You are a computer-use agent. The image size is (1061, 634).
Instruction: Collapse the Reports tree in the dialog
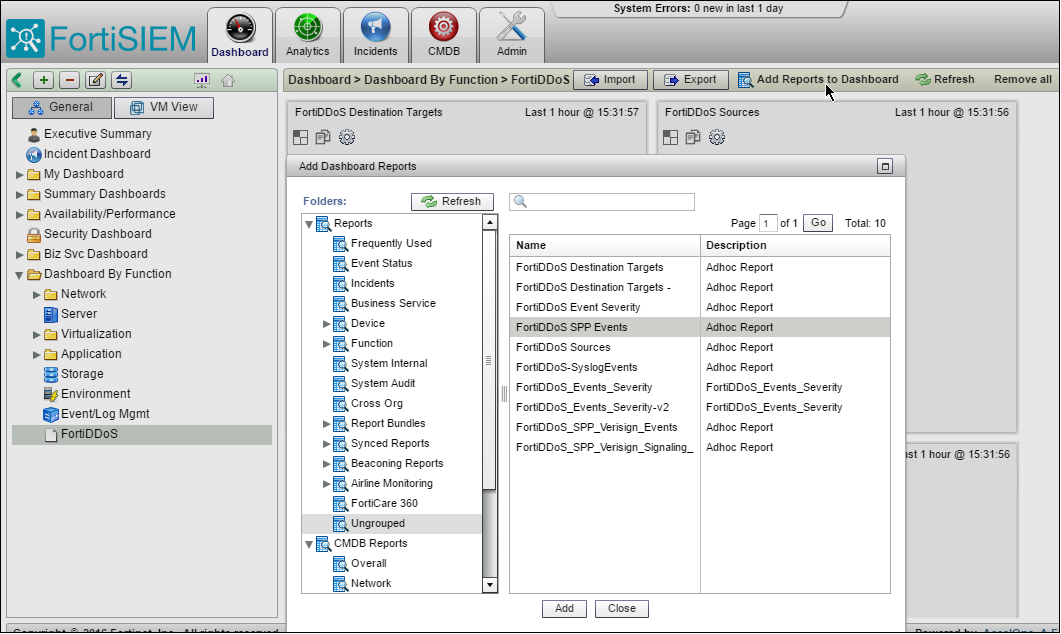[x=308, y=223]
